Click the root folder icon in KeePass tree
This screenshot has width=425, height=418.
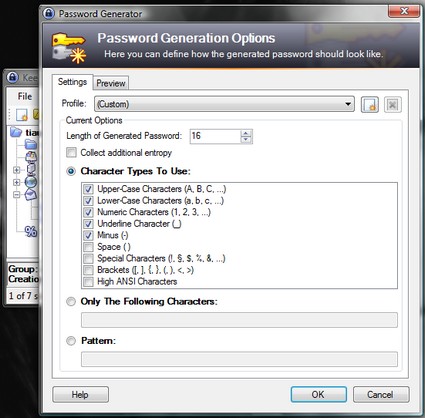pyautogui.click(x=16, y=132)
